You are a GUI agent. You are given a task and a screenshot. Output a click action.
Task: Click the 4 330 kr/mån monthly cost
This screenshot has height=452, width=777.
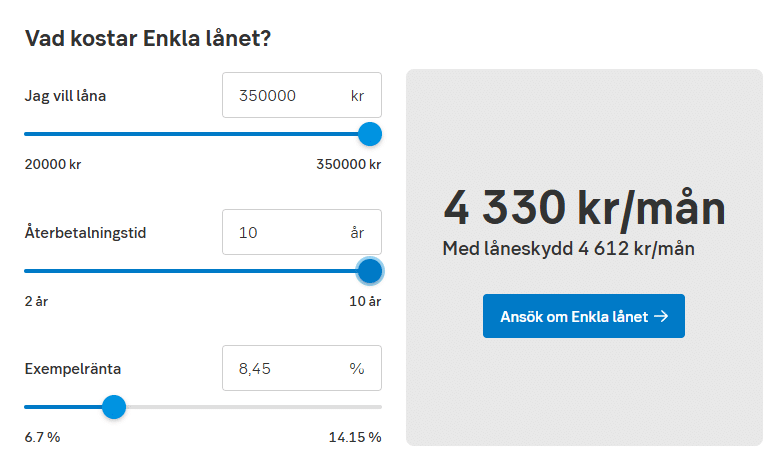click(584, 208)
